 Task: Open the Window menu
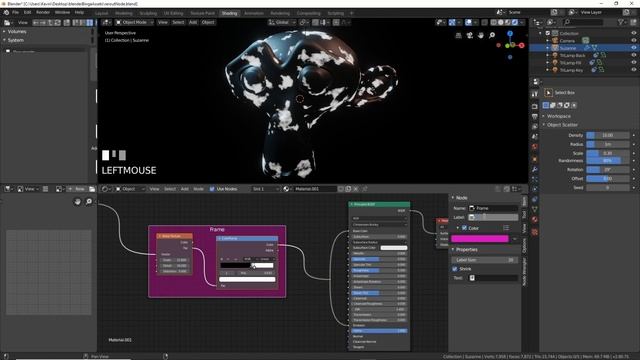coord(62,13)
